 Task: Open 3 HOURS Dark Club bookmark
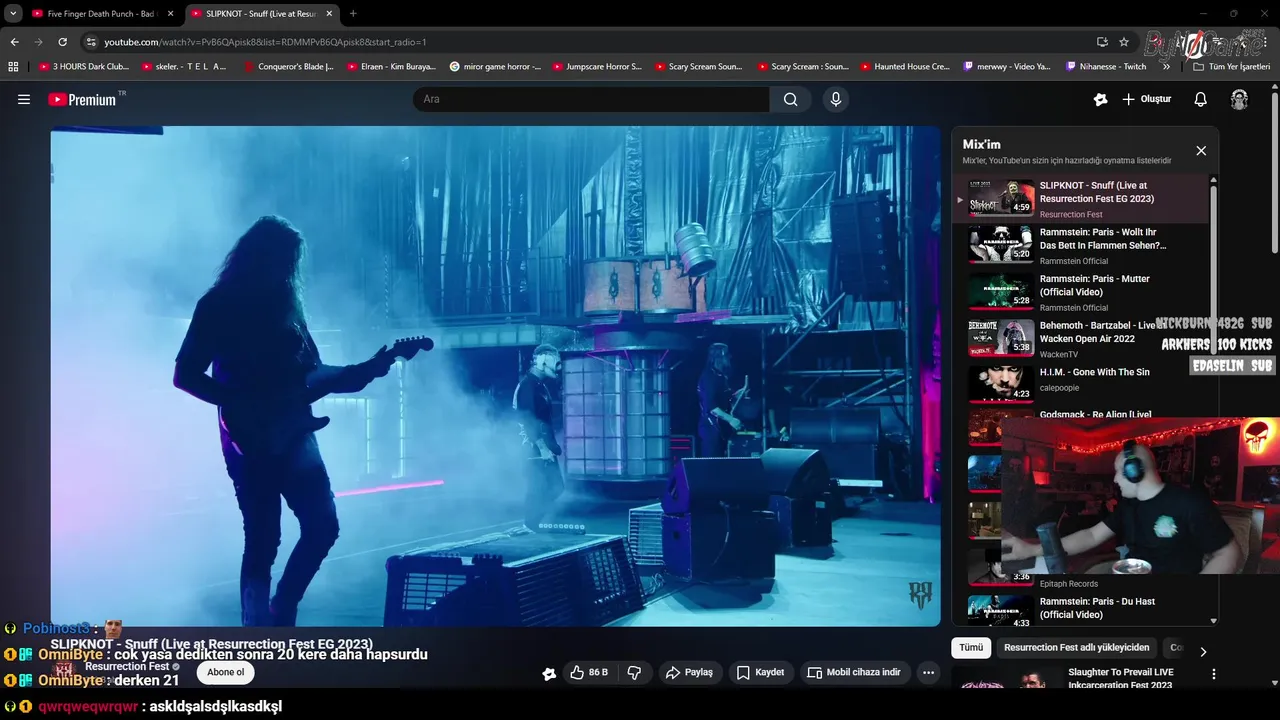(84, 67)
